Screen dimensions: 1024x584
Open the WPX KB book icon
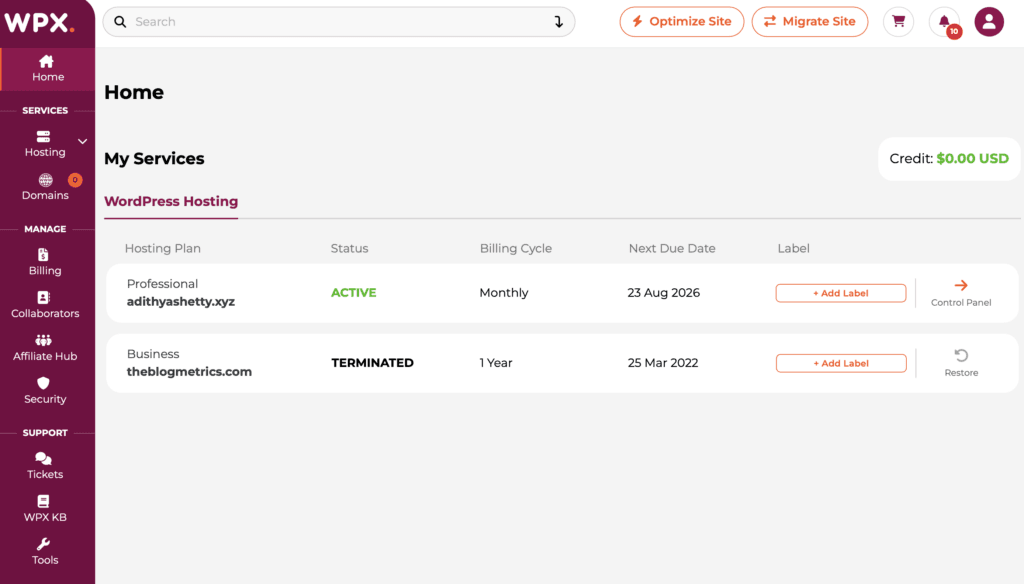(x=43, y=501)
